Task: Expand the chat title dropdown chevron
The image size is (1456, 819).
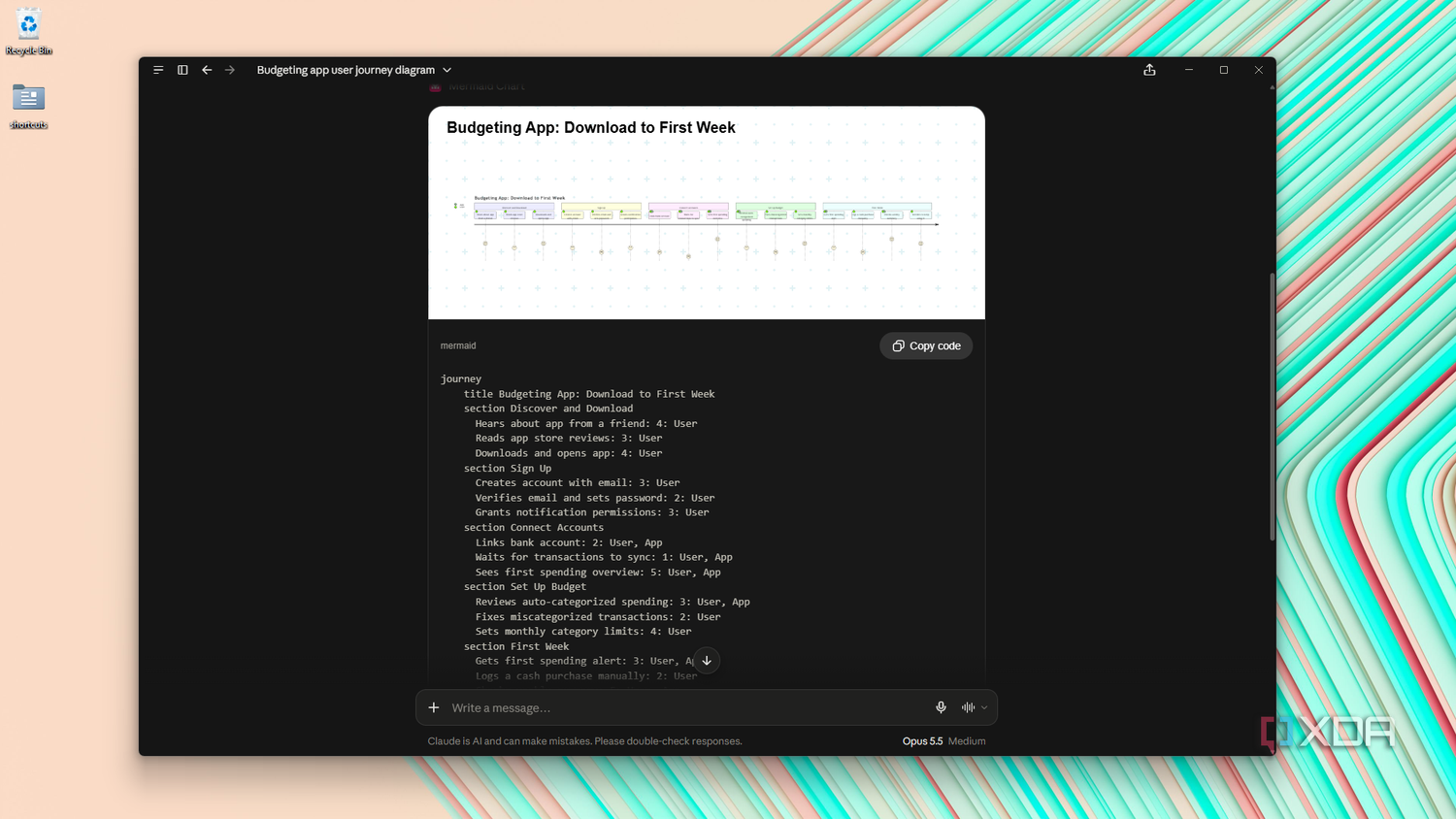Action: pyautogui.click(x=447, y=70)
